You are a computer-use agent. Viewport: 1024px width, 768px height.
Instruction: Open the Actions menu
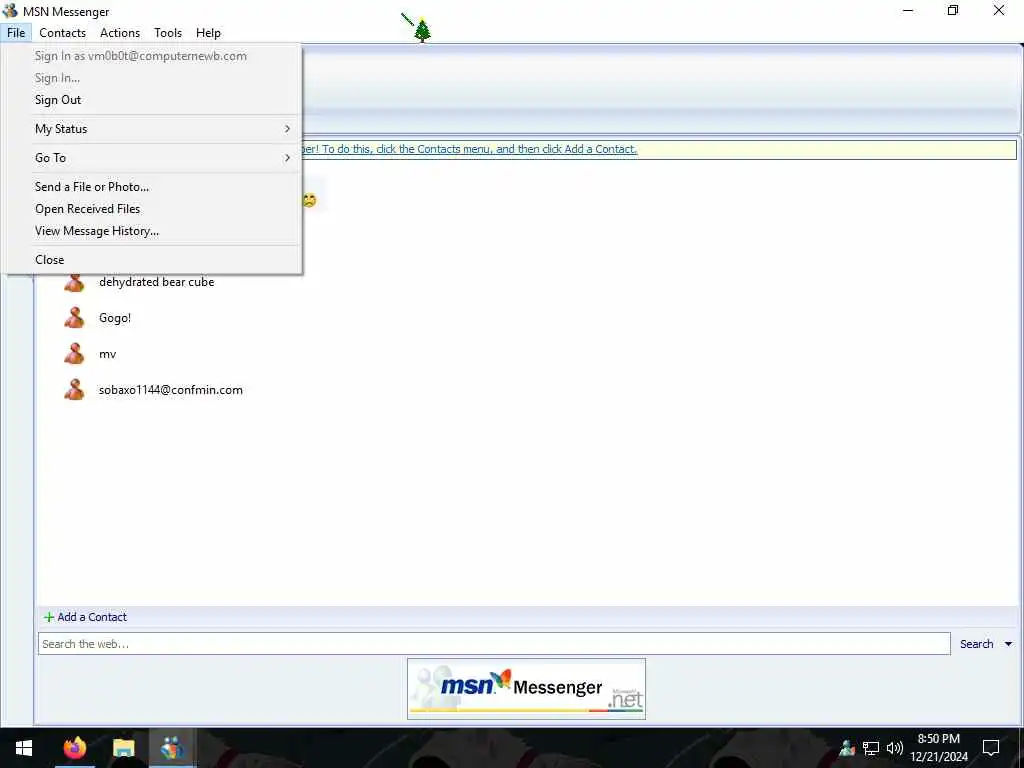[120, 33]
